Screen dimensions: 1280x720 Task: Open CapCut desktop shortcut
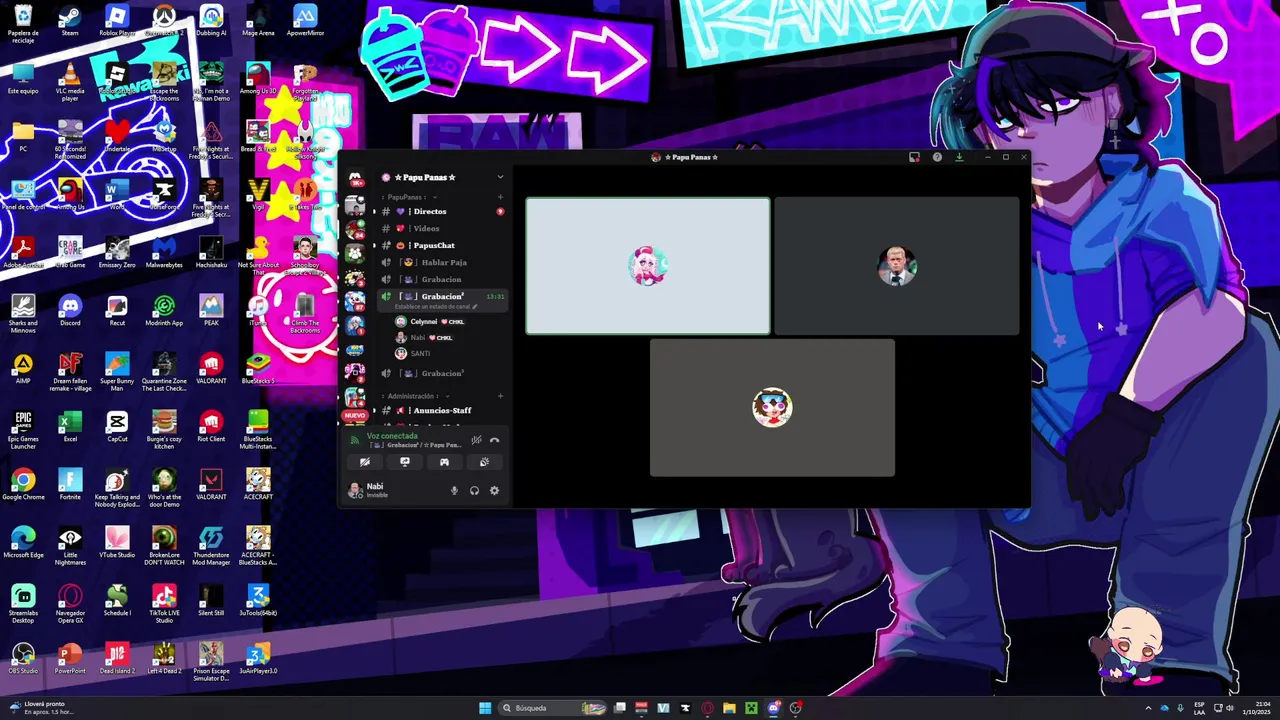tap(117, 427)
